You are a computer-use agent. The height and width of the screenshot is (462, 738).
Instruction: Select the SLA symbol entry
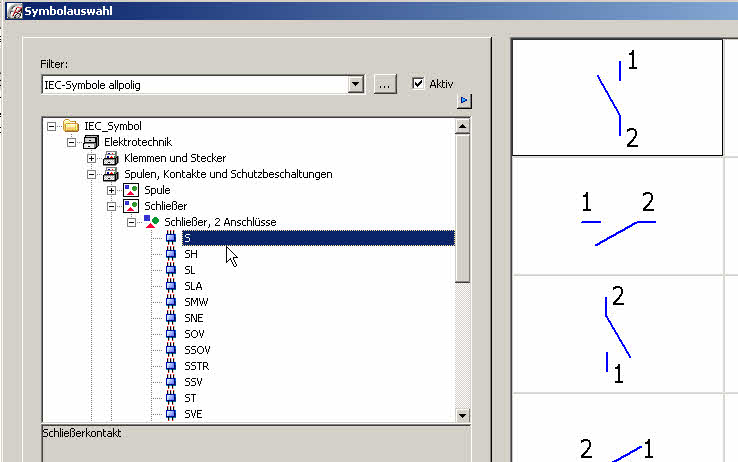[193, 286]
